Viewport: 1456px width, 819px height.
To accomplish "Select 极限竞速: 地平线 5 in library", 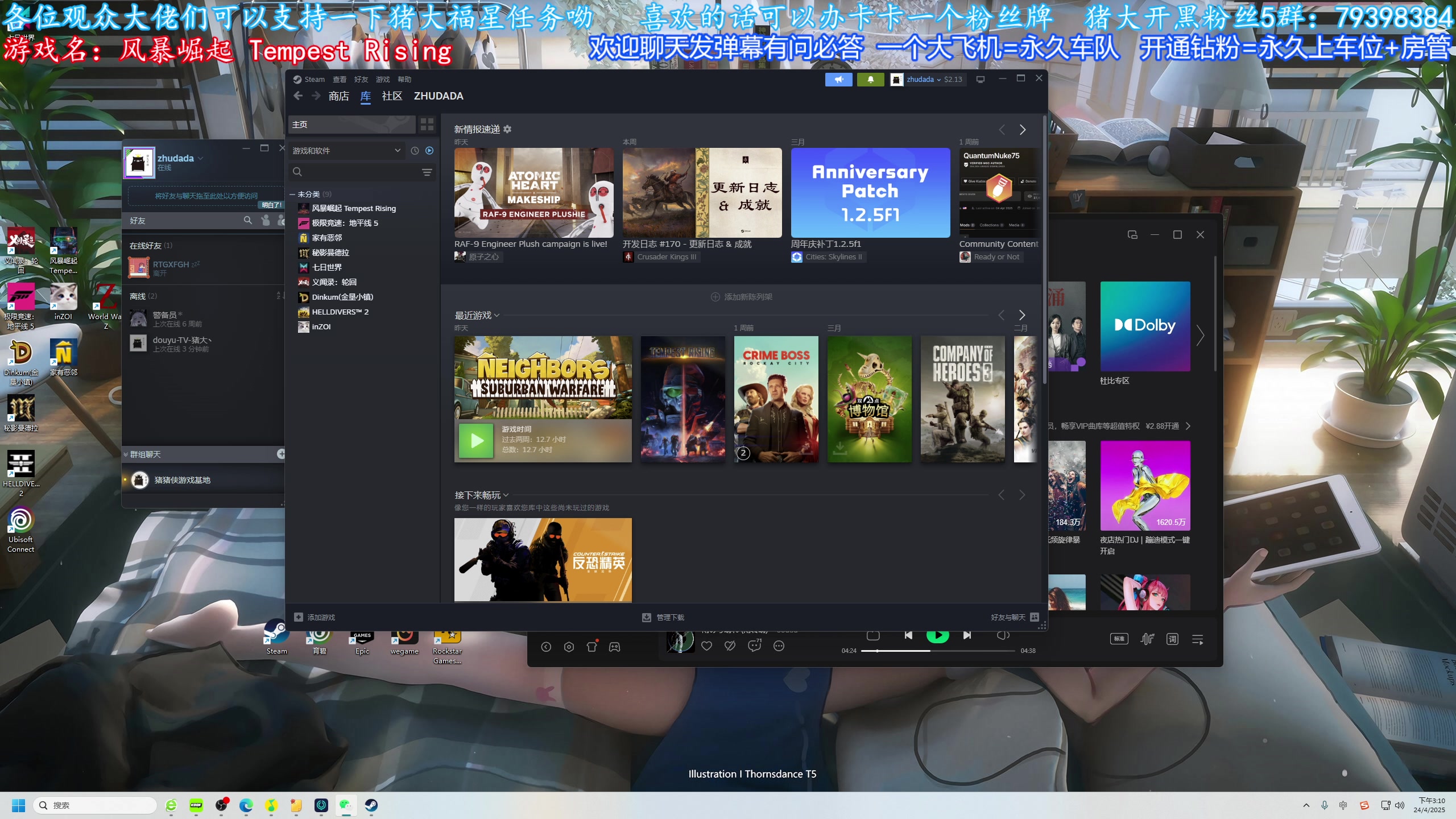I will [345, 223].
